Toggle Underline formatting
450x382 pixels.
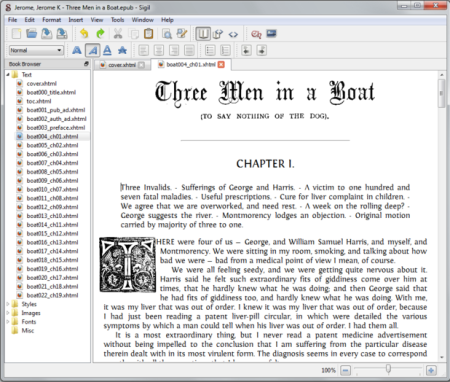[107, 50]
